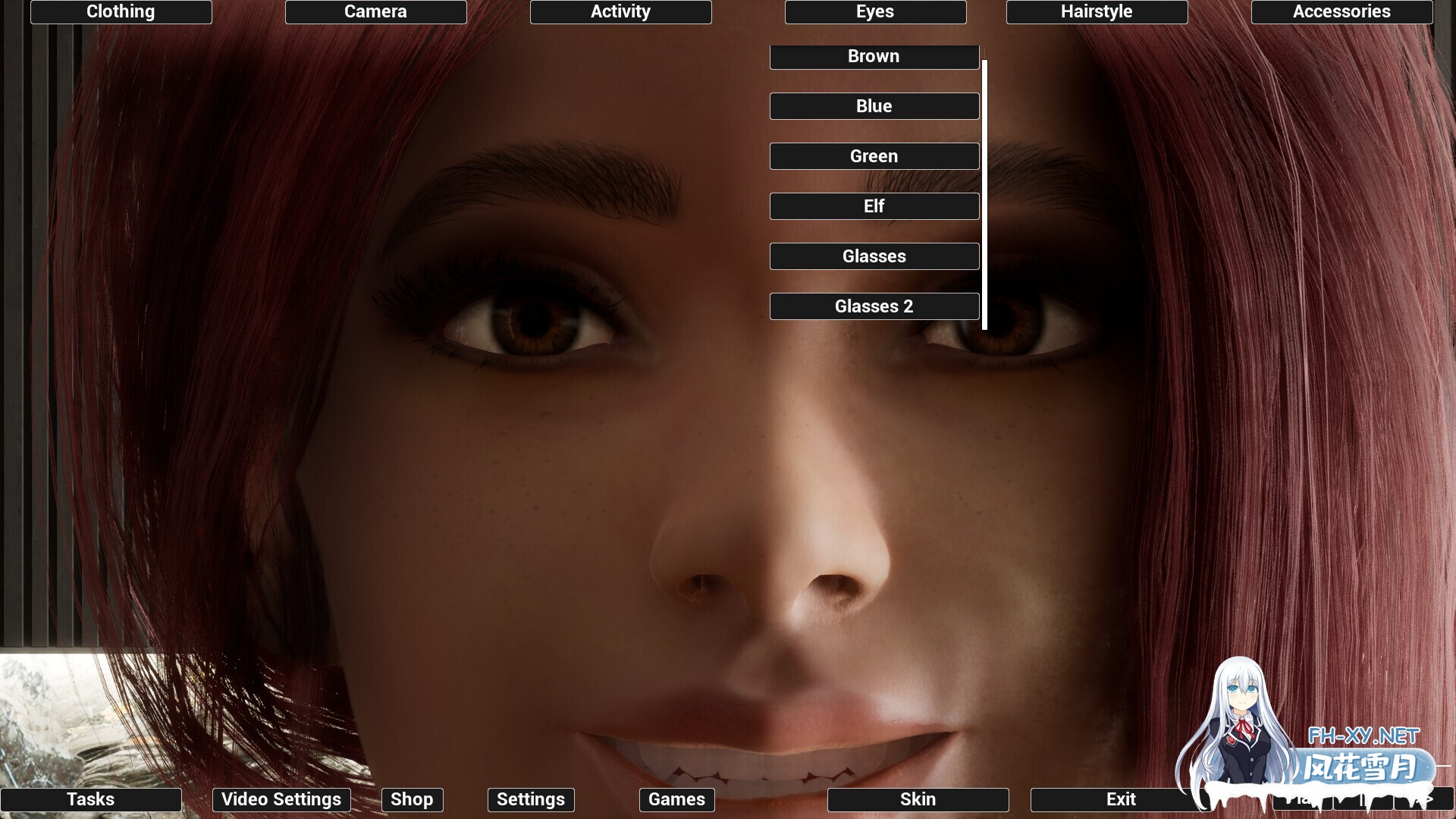Select Brown eye color option

(x=873, y=55)
